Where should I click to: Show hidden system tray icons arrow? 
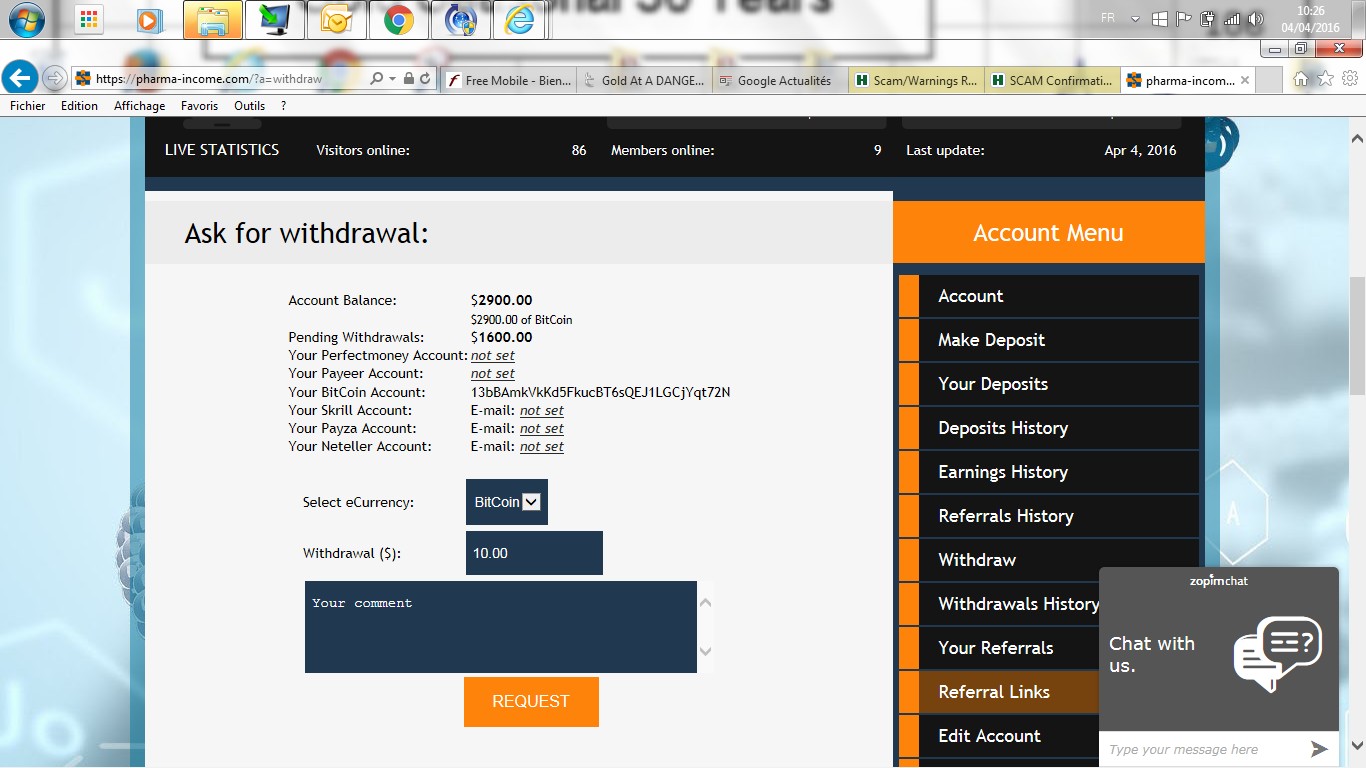[x=1135, y=19]
